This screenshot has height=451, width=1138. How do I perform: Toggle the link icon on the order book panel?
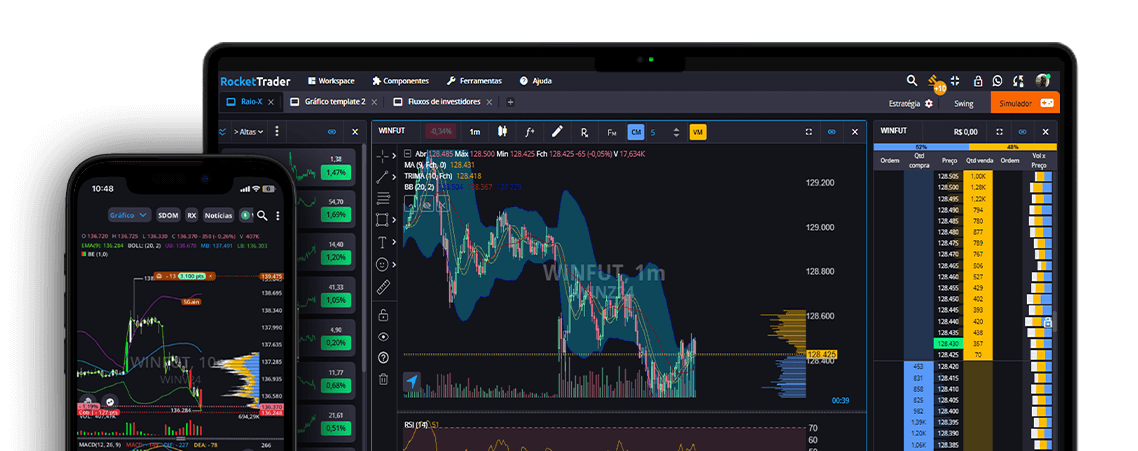coord(1022,132)
